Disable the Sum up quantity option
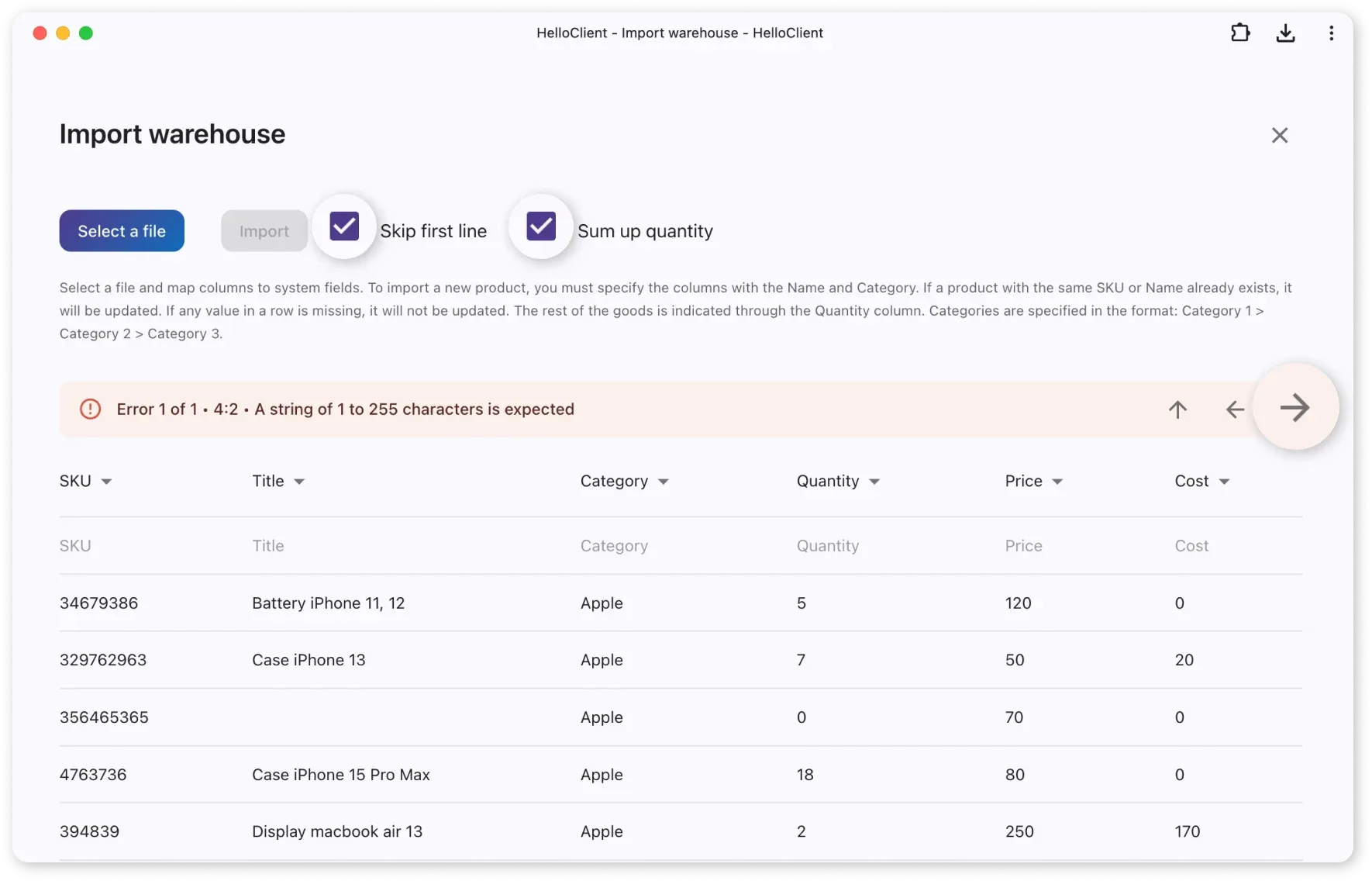 point(540,226)
